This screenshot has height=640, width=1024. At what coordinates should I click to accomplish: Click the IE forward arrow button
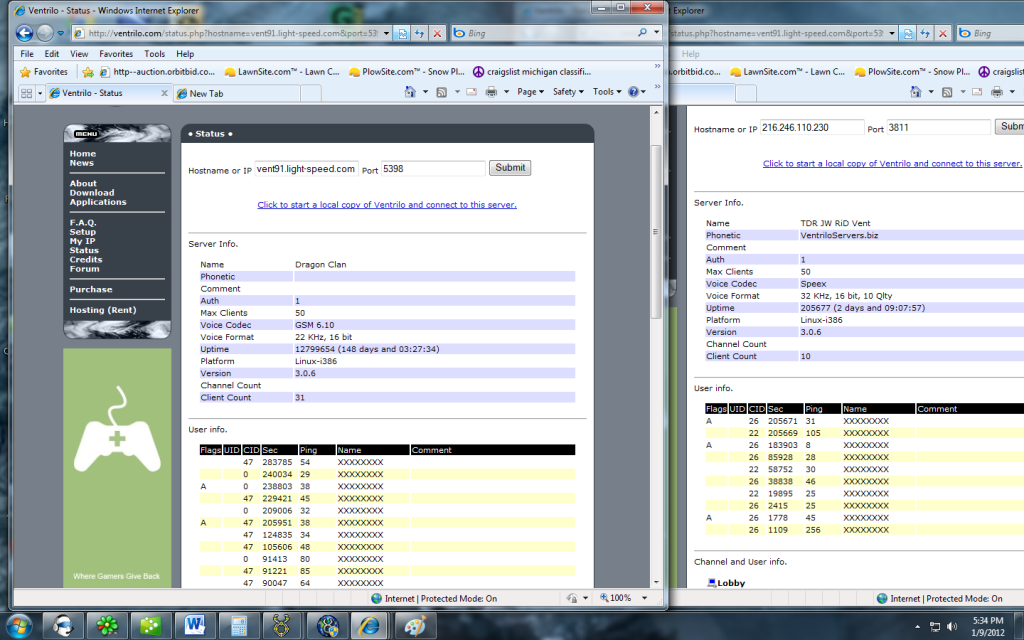tap(44, 33)
